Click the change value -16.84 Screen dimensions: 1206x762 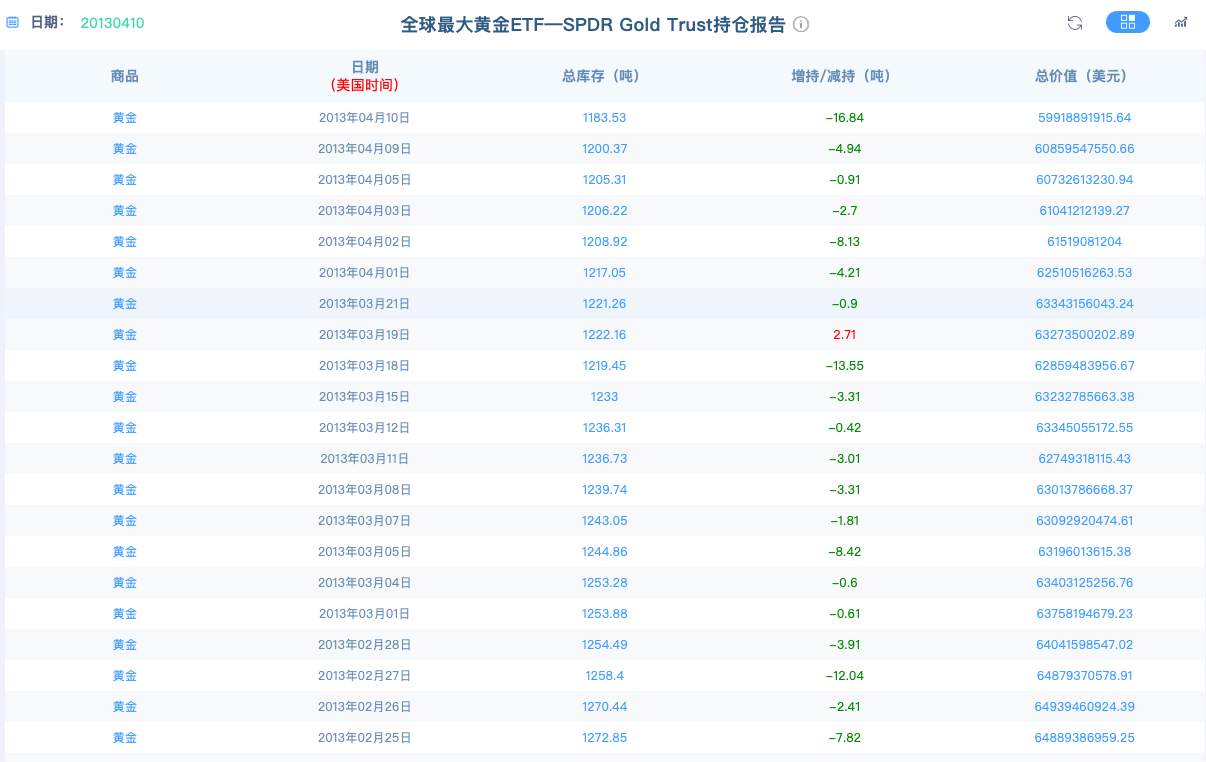tap(844, 118)
